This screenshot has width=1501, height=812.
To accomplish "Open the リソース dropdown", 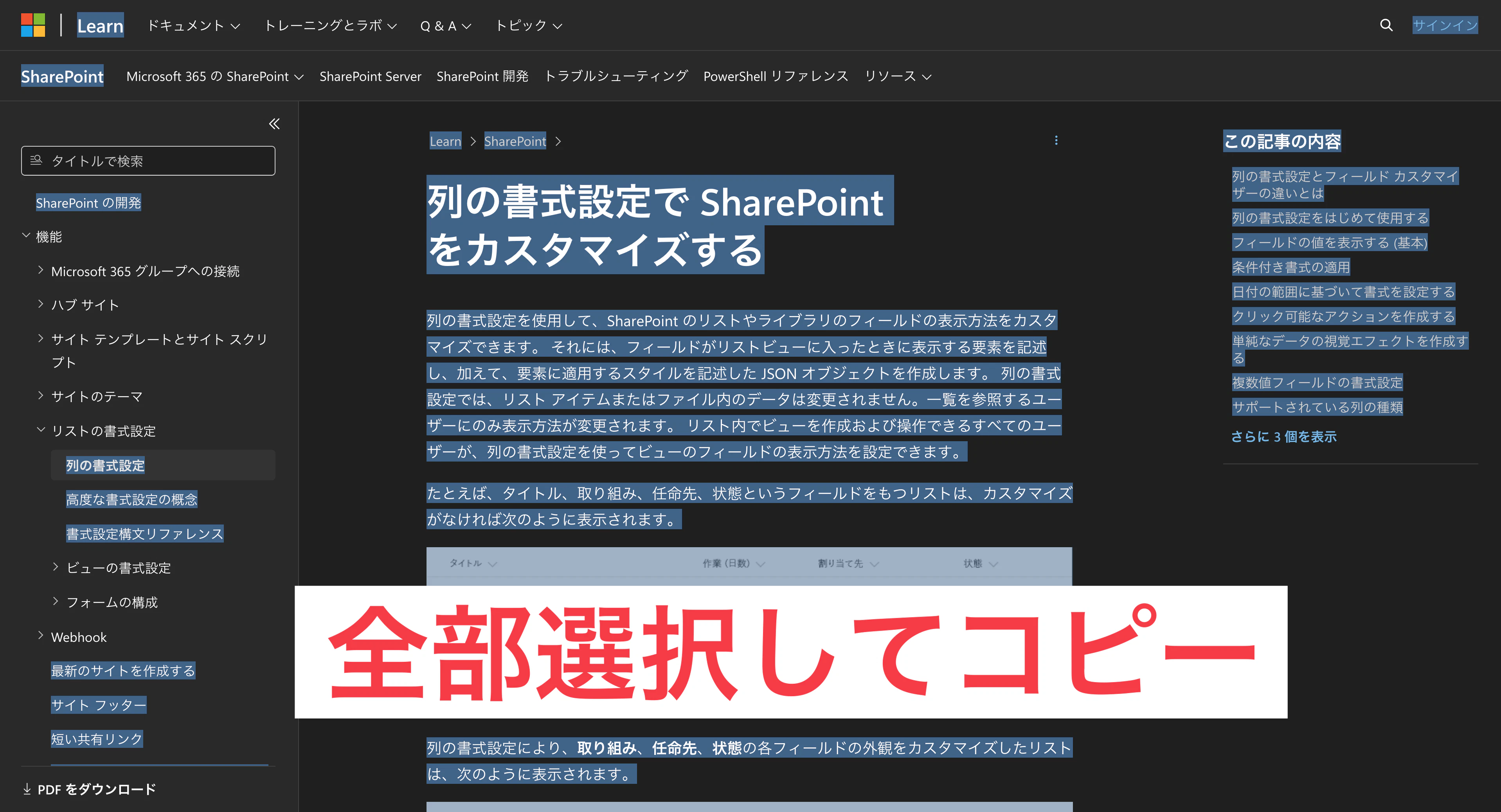I will [x=898, y=76].
